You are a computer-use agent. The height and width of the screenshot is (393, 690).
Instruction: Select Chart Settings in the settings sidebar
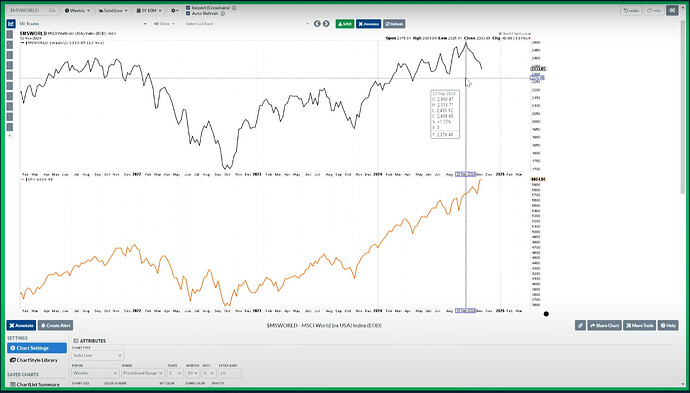37,348
